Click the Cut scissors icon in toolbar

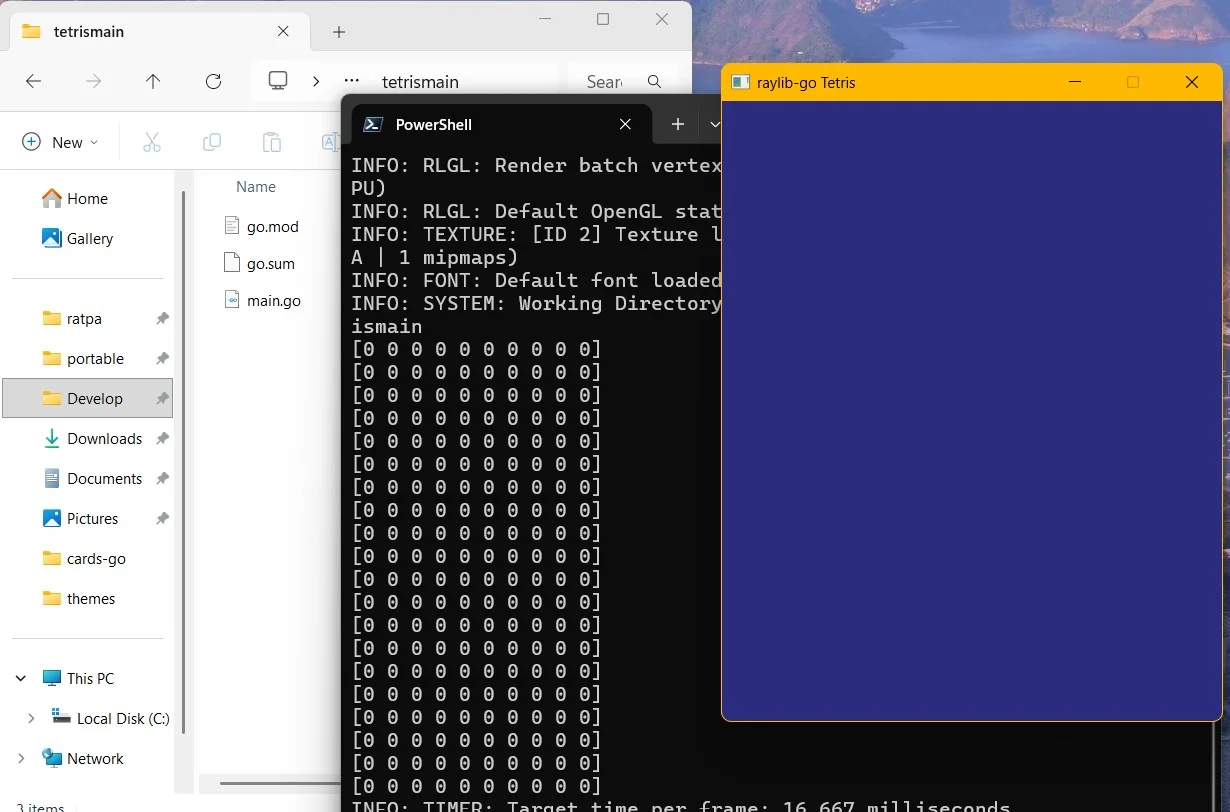pyautogui.click(x=152, y=142)
